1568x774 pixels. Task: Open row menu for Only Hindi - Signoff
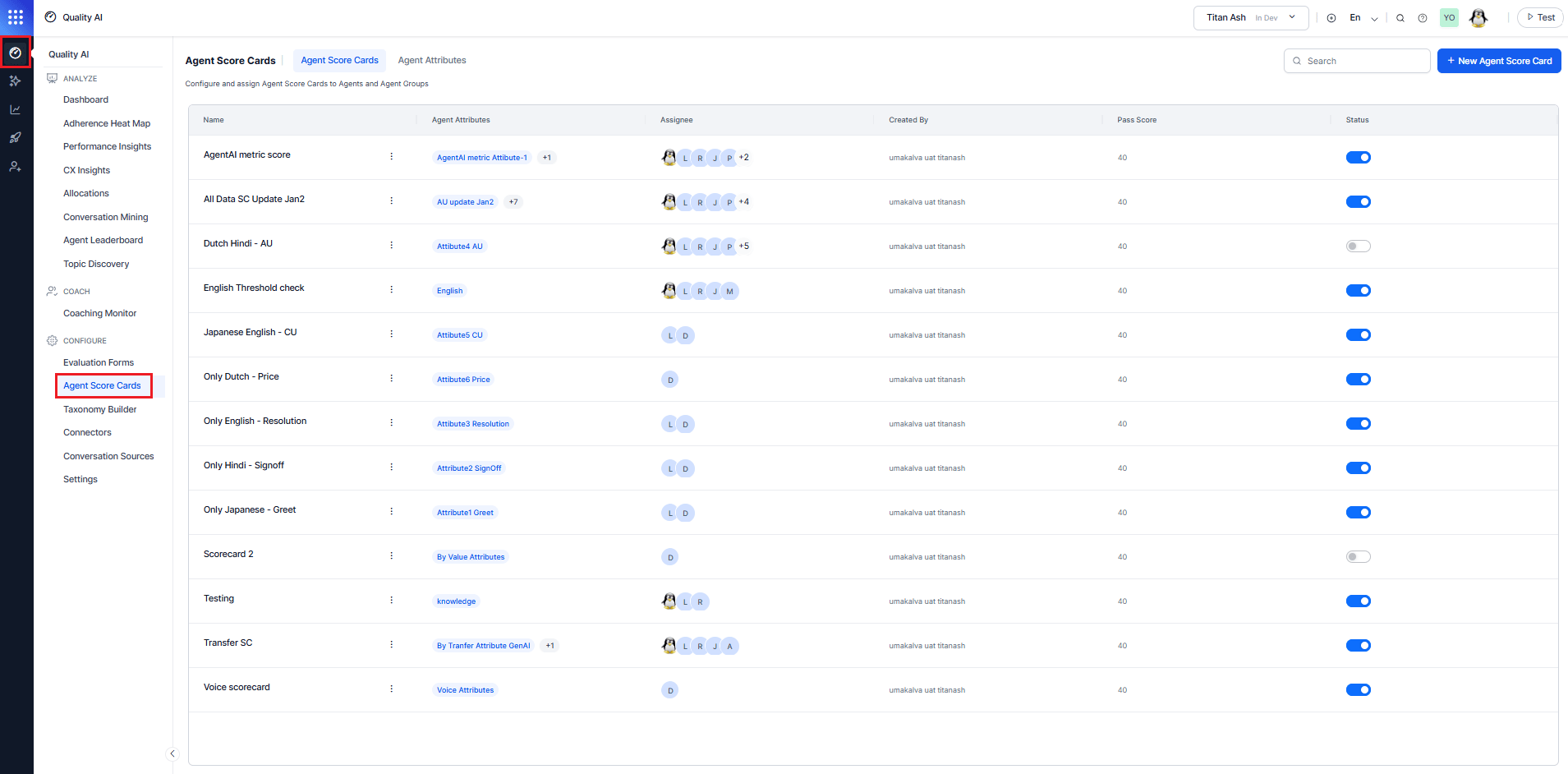click(x=391, y=467)
